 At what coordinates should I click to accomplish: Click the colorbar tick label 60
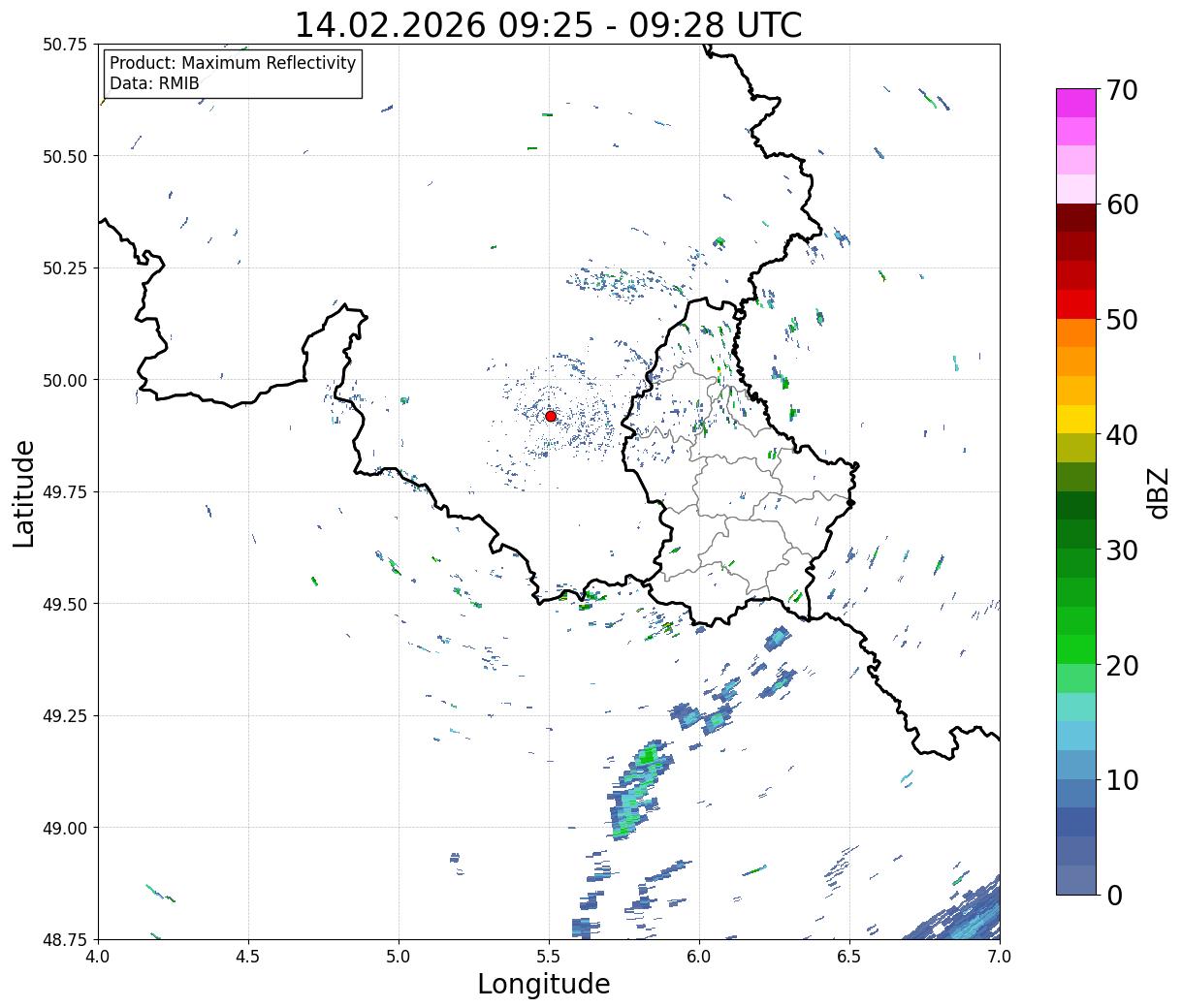(1122, 205)
